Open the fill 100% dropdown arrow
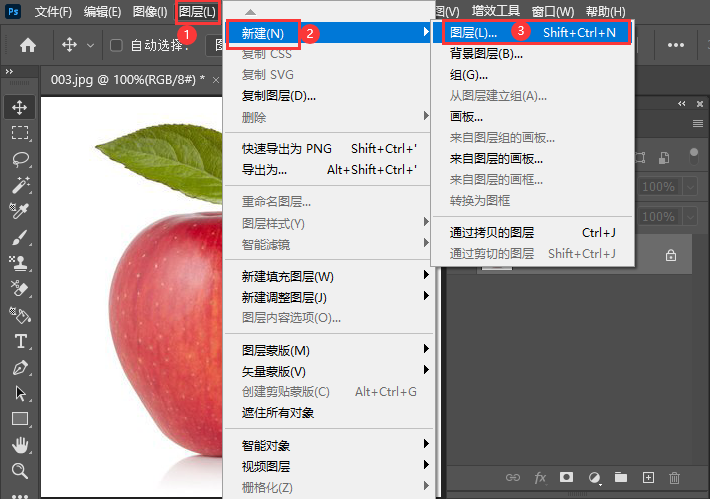 click(x=690, y=216)
